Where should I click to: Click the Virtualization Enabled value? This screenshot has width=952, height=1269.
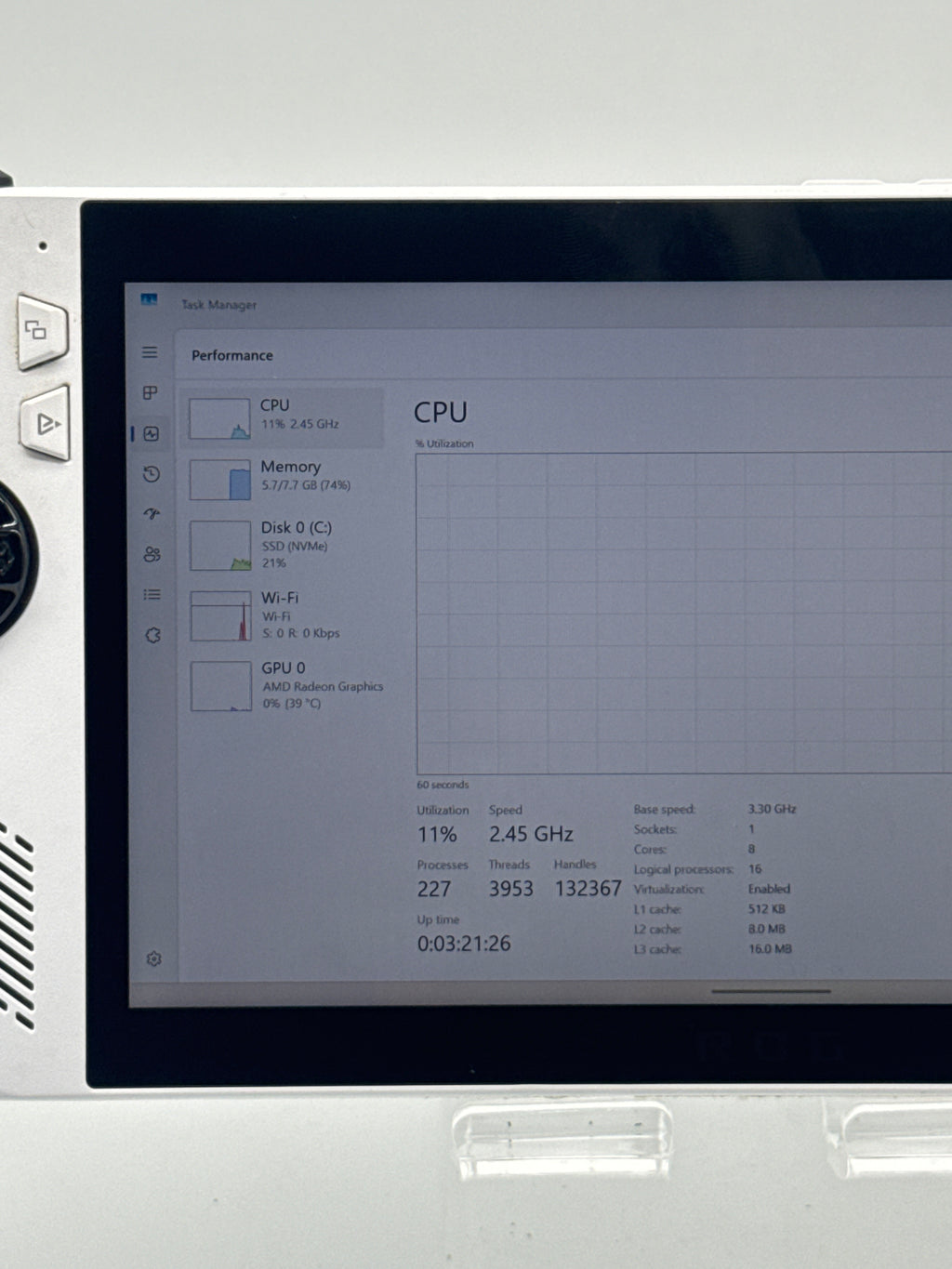pyautogui.click(x=769, y=889)
